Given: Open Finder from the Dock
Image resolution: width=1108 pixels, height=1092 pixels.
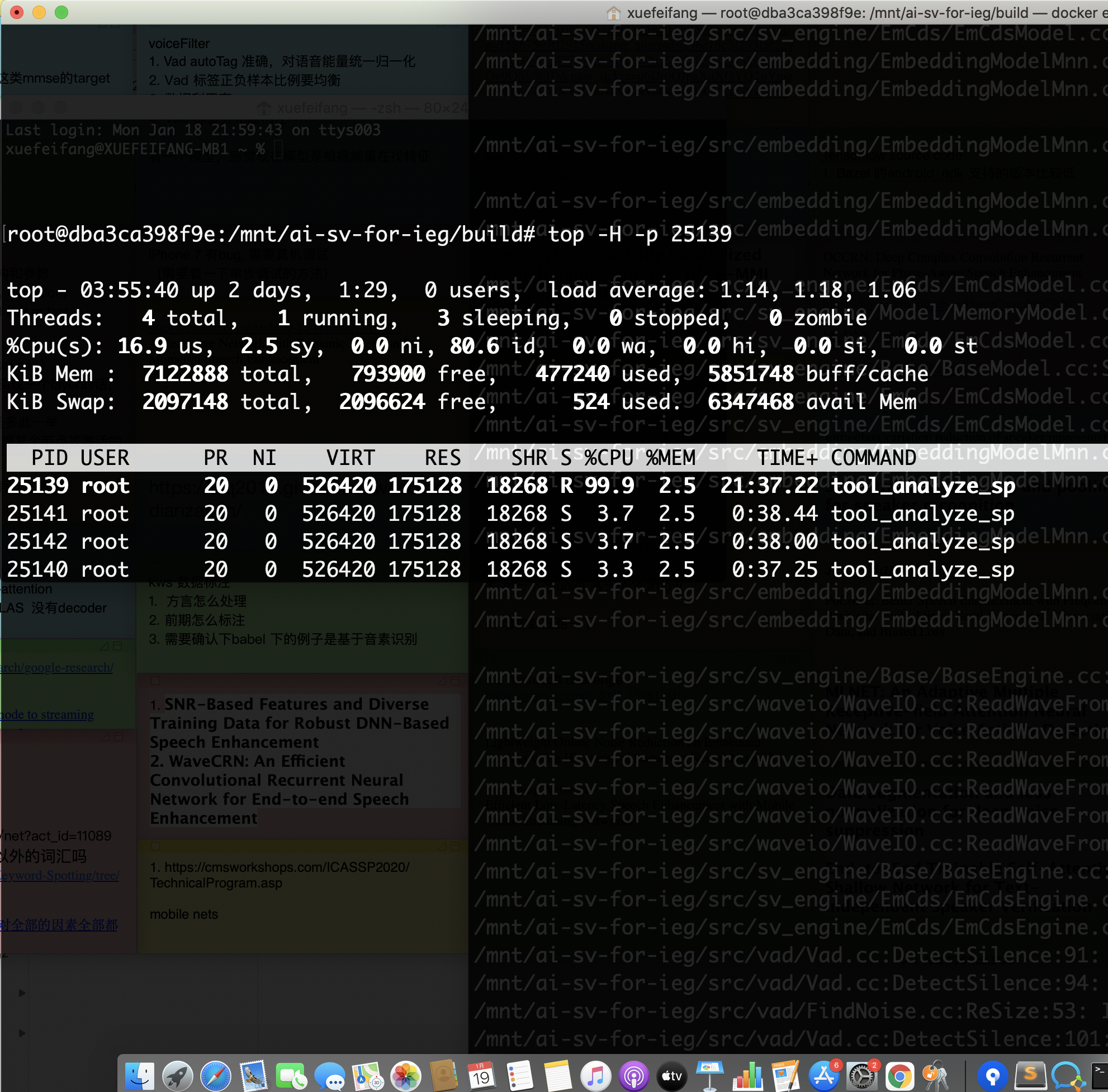Looking at the screenshot, I should click(139, 1075).
